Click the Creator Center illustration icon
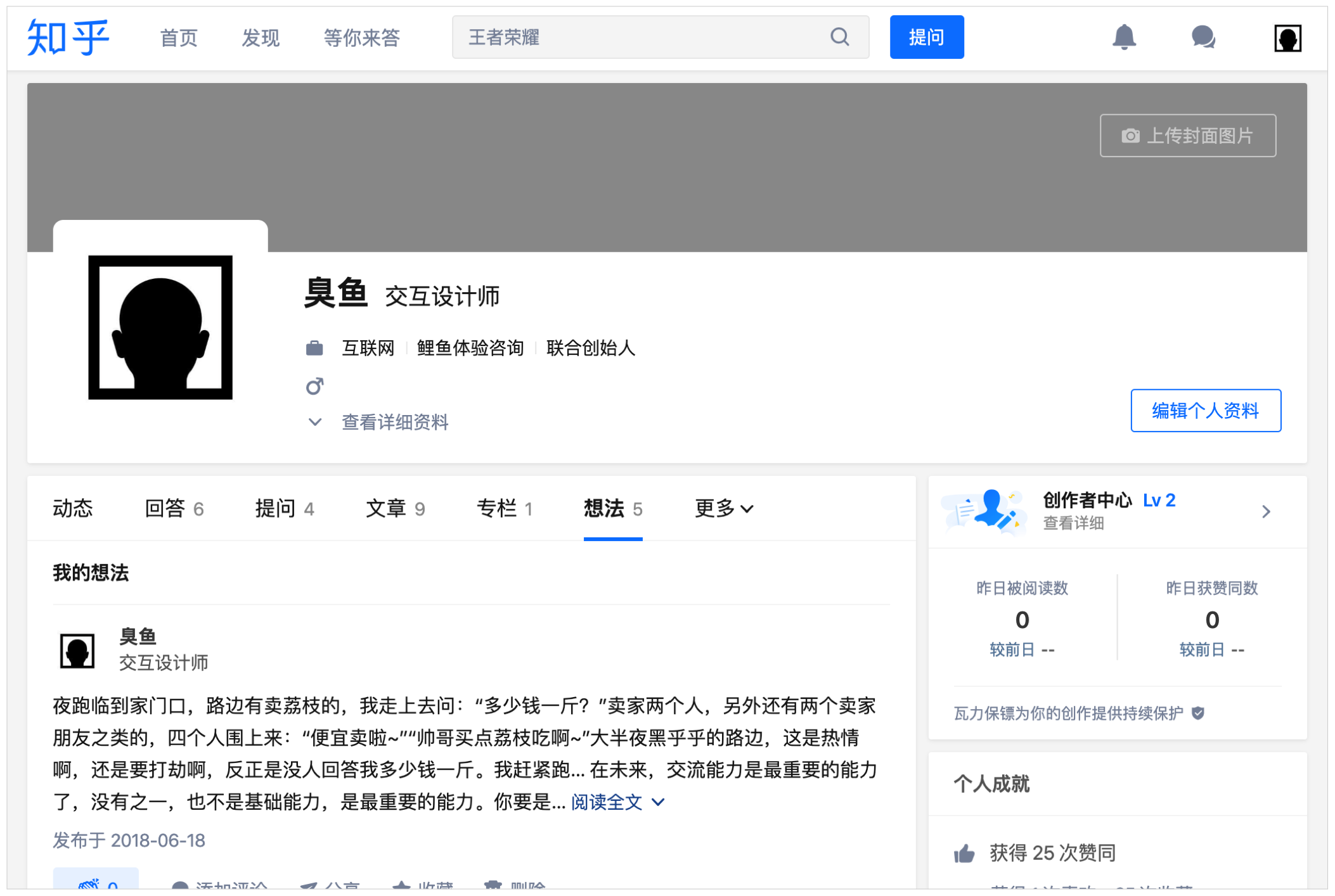Image resolution: width=1335 pixels, height=896 pixels. point(984,511)
